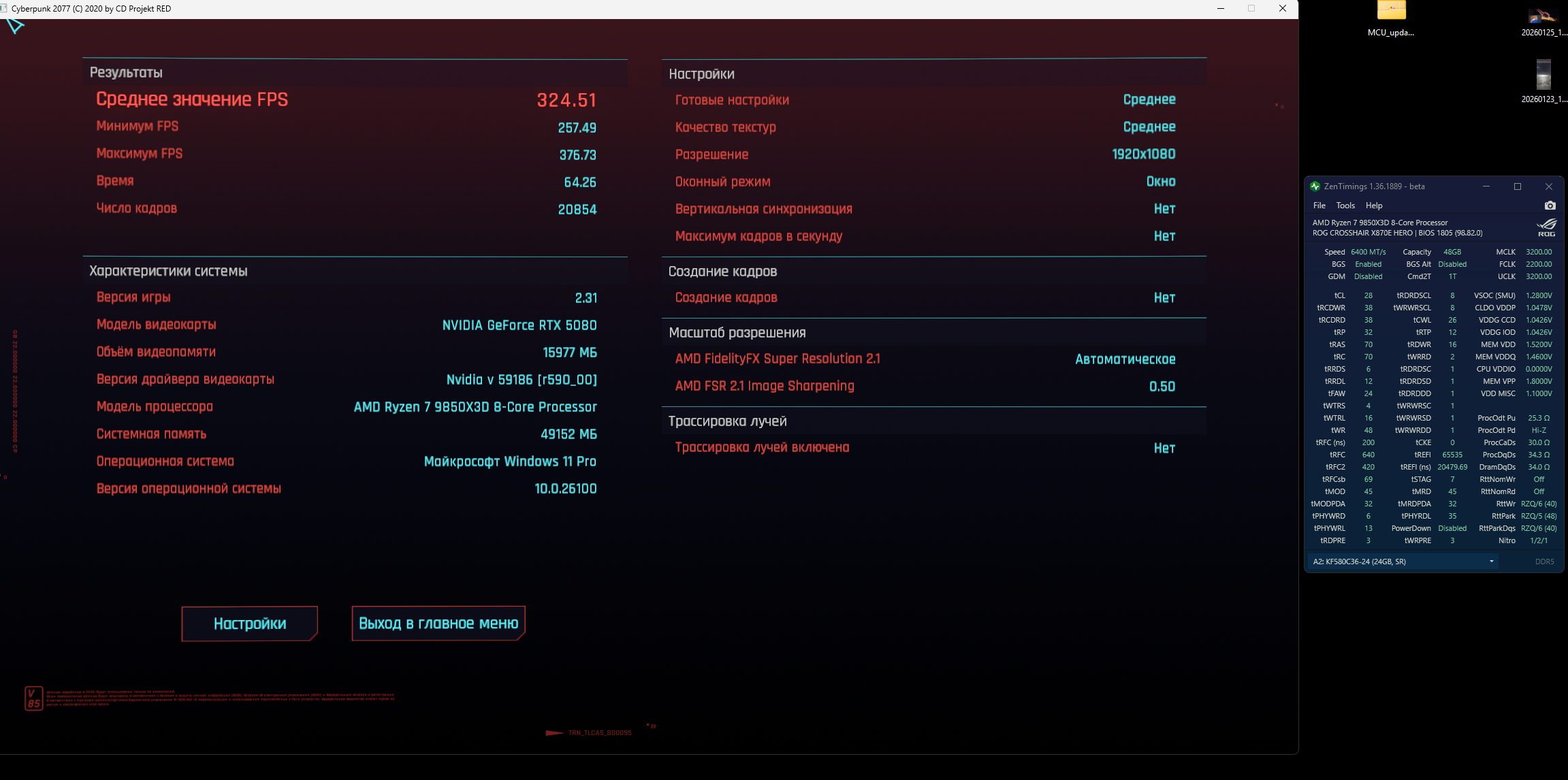Close the ZenTimings window
Screen dimensions: 1568x780
pos(1548,186)
